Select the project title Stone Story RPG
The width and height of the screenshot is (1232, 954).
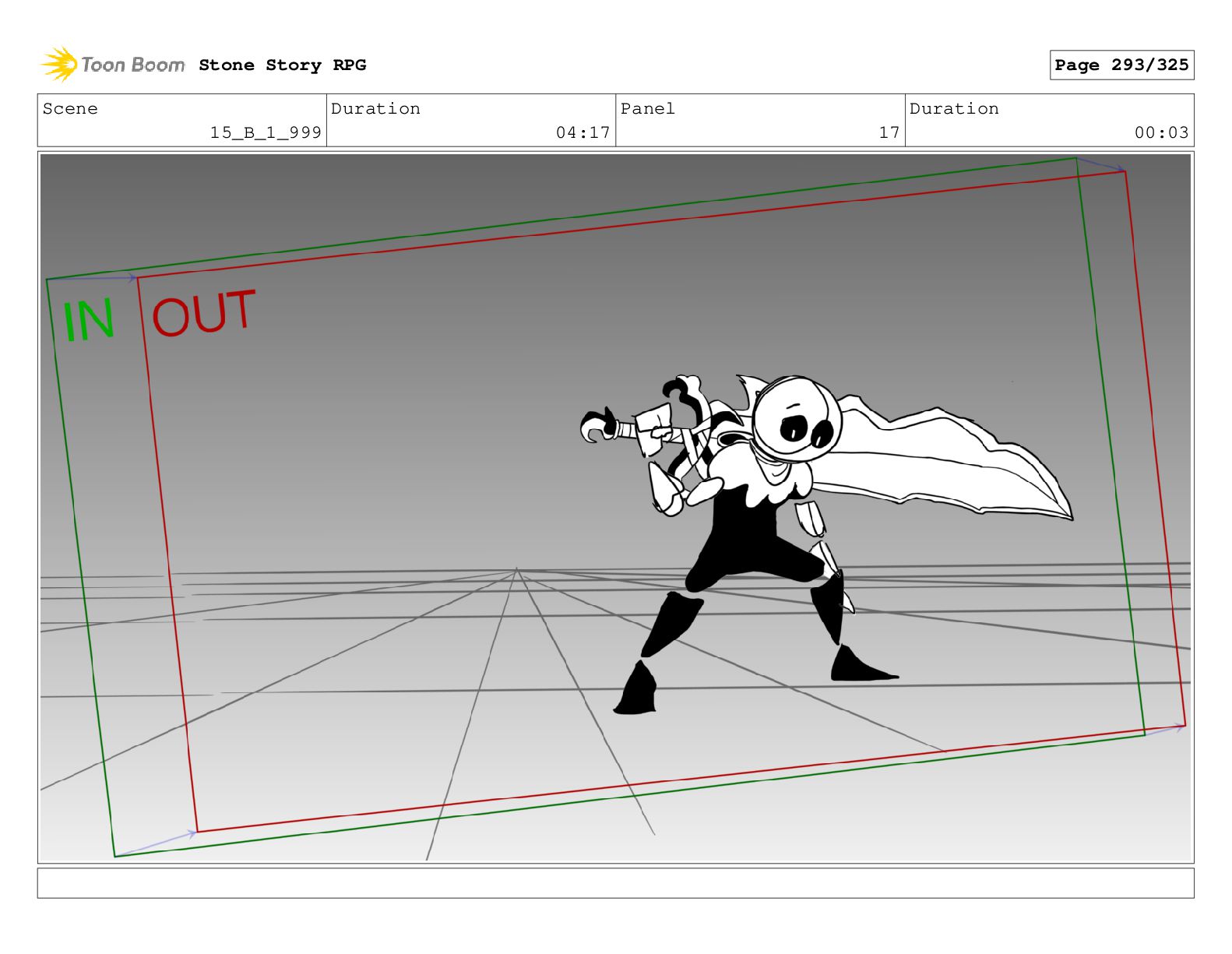pos(282,65)
